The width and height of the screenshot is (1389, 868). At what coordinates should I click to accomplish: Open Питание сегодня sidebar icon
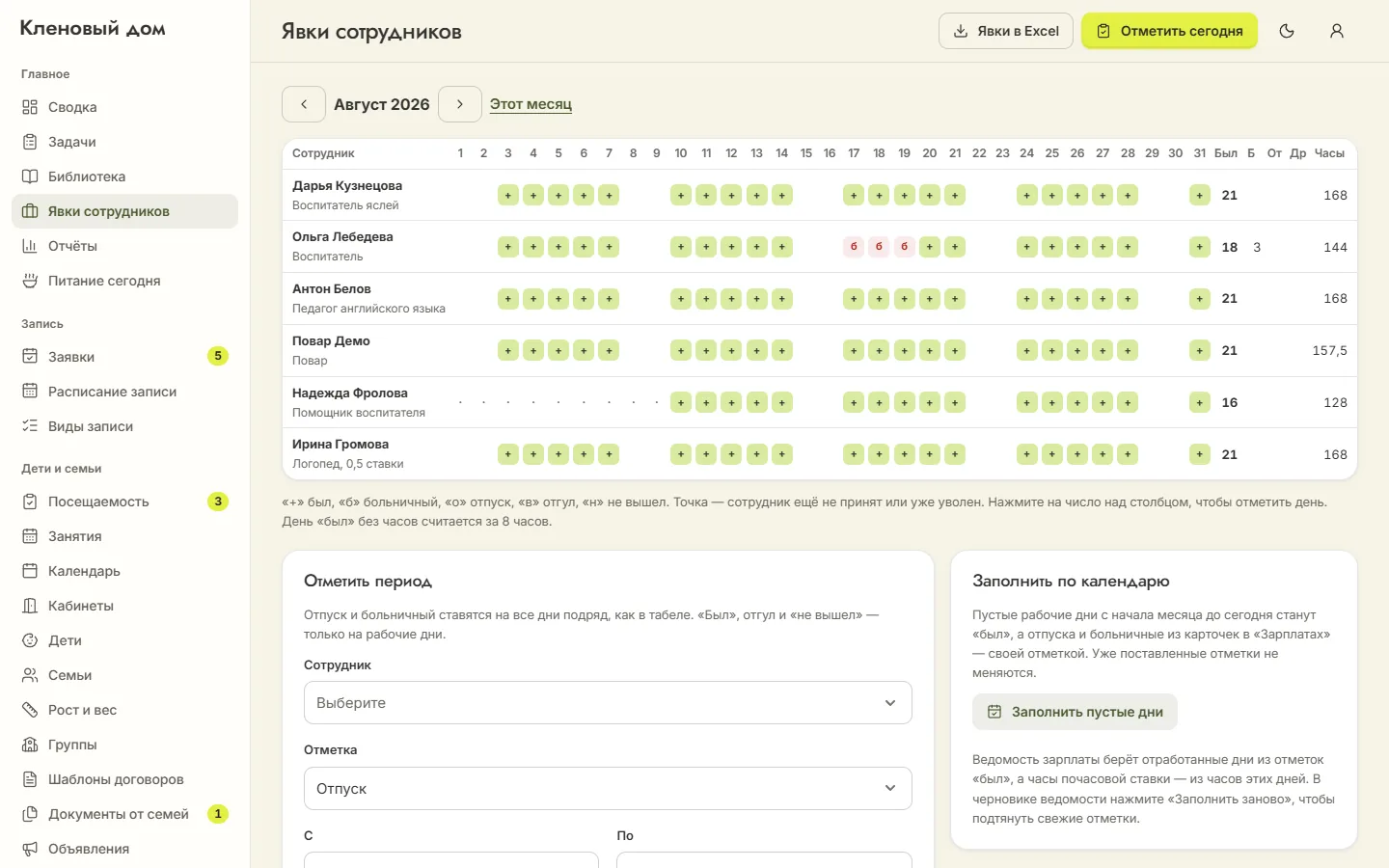click(x=30, y=281)
